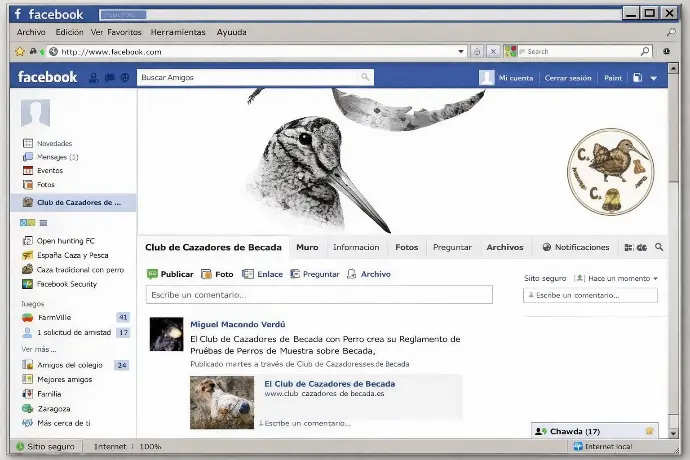Open the account dropdown arrow in Facebook header
The image size is (690, 460).
click(x=654, y=78)
